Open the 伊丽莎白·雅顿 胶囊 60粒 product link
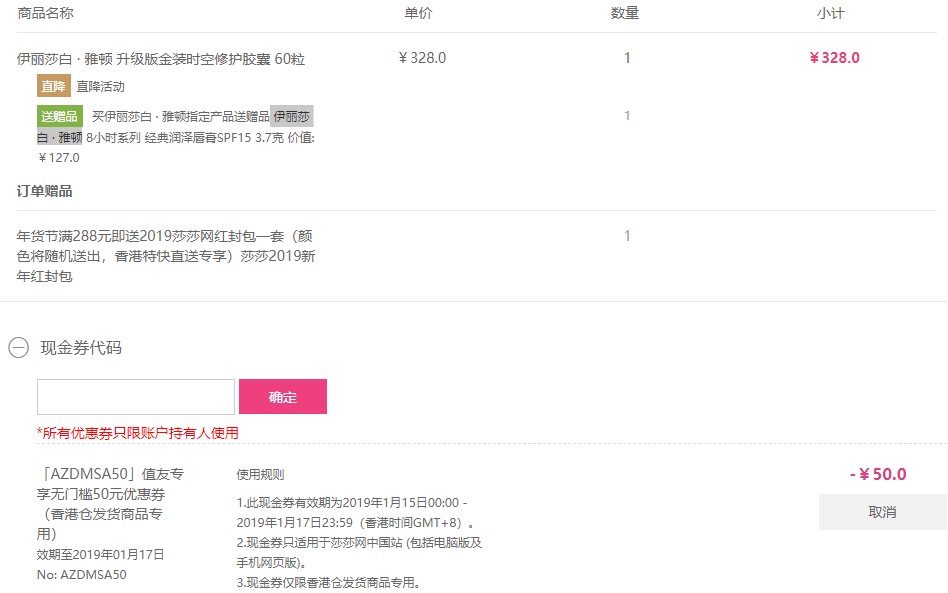The image size is (948, 593). coord(161,59)
